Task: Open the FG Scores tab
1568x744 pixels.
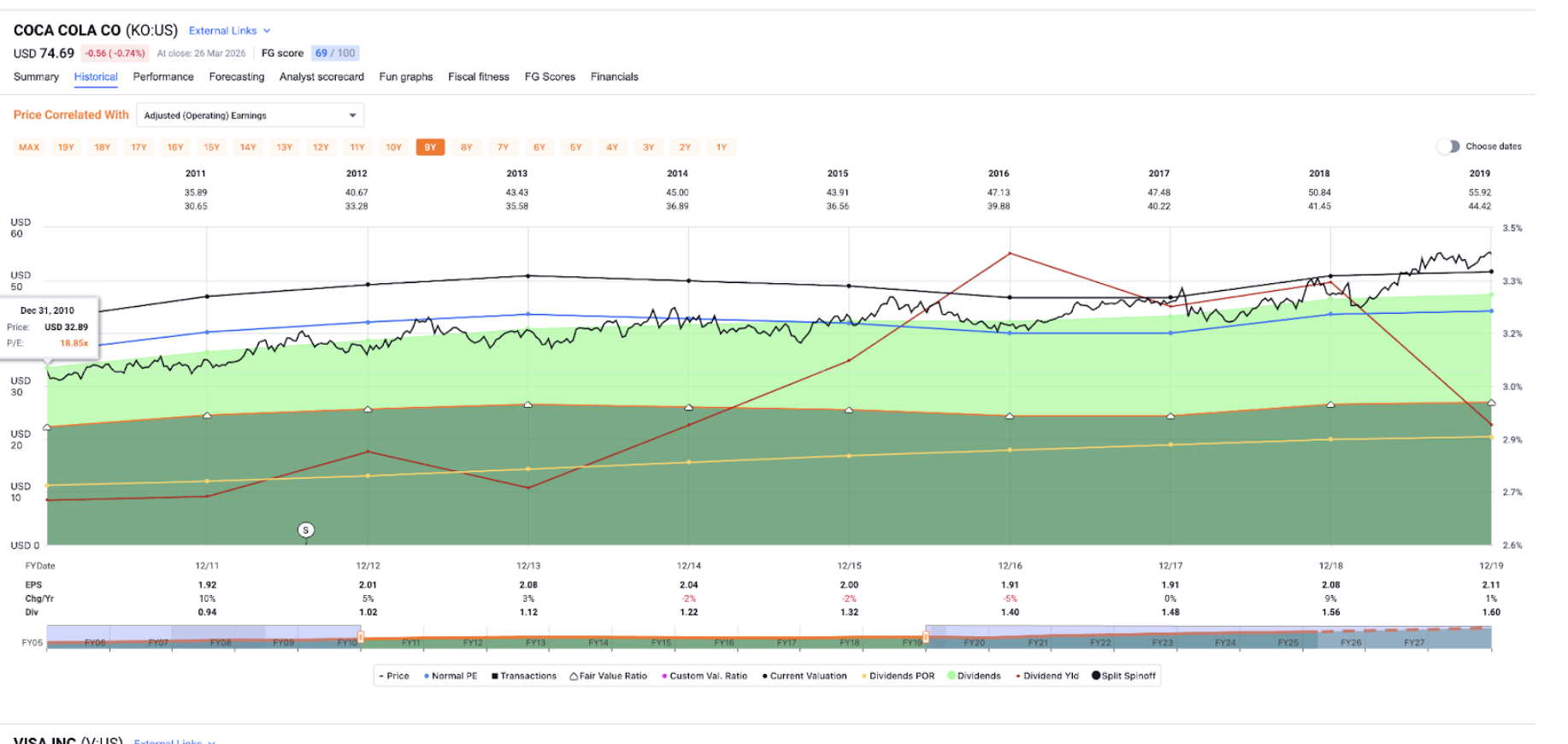Action: (x=550, y=77)
